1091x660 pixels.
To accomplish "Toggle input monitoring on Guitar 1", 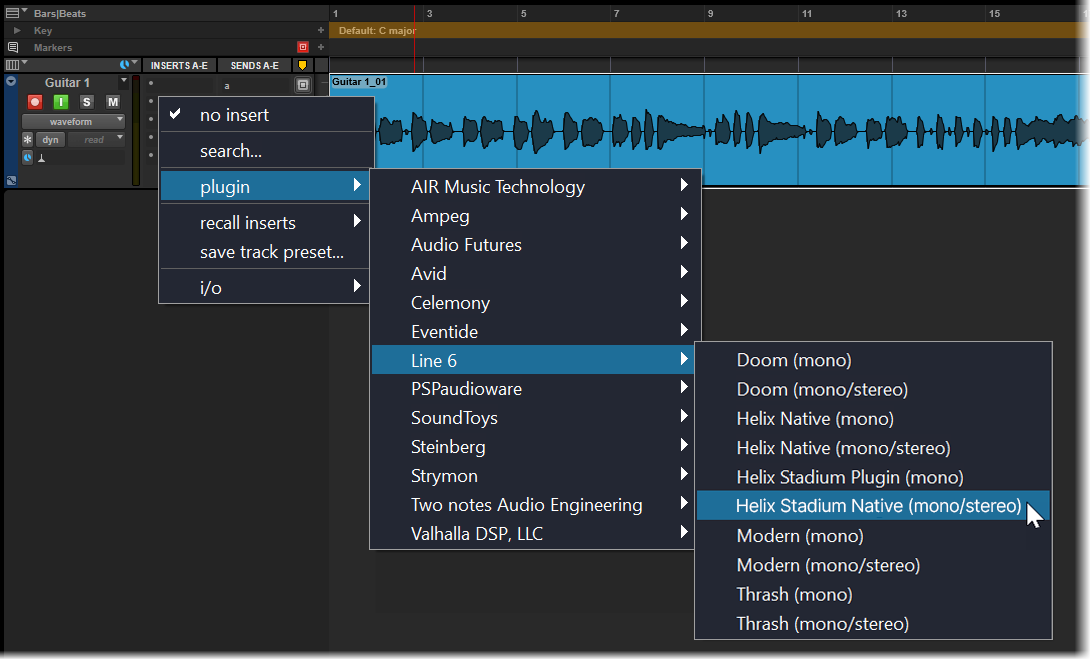I will (x=61, y=102).
